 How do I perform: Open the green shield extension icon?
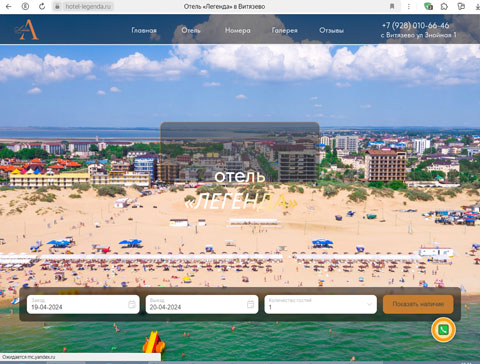(x=428, y=6)
